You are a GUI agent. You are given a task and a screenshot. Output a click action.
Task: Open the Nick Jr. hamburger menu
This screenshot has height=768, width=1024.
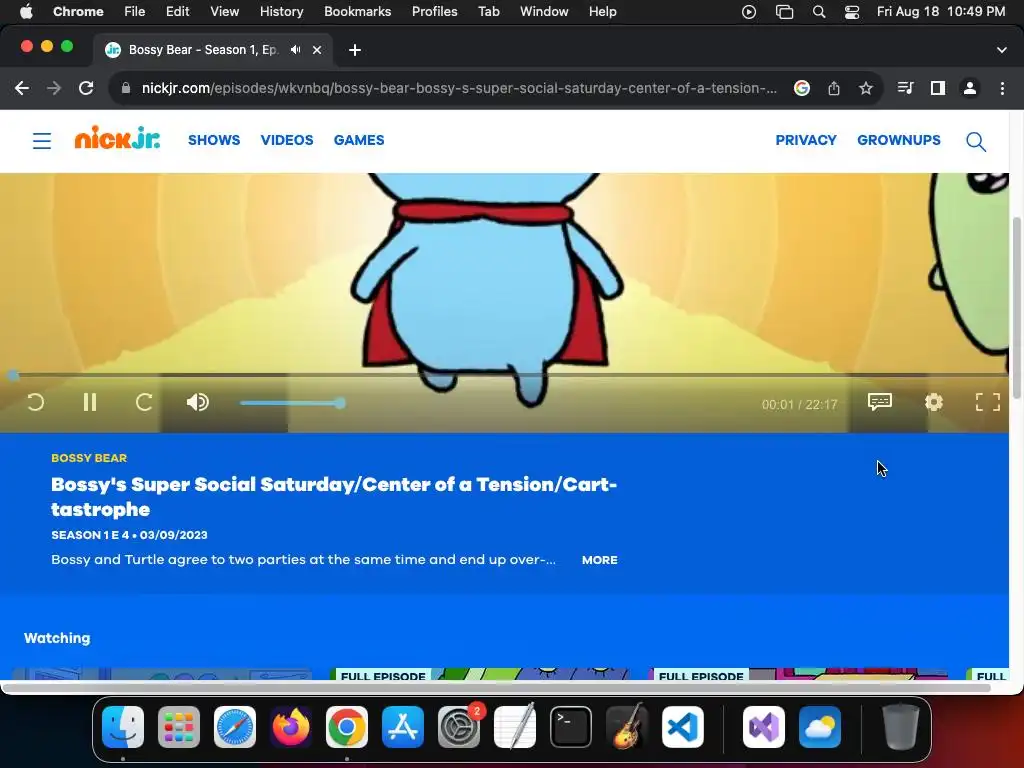pyautogui.click(x=42, y=140)
